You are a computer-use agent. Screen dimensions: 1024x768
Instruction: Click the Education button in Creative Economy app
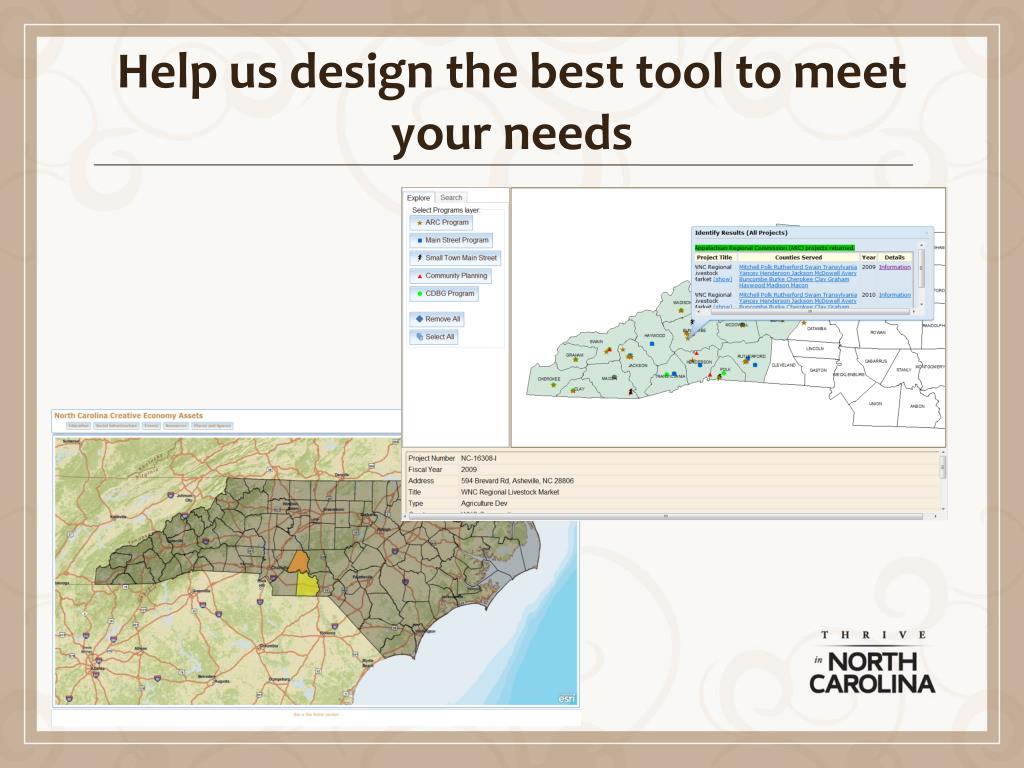[x=78, y=426]
